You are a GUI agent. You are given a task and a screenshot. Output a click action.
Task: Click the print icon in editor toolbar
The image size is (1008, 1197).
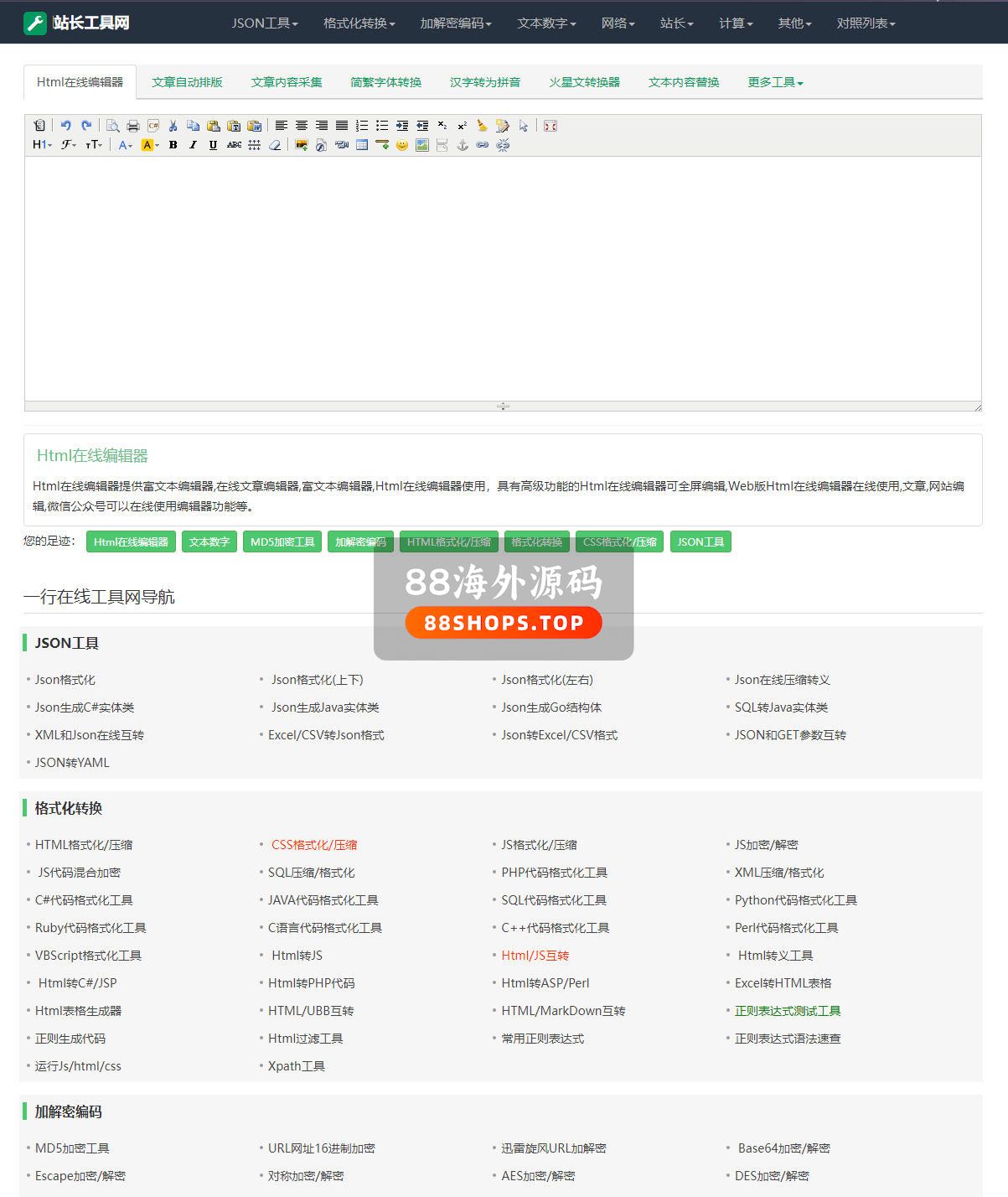tap(132, 126)
